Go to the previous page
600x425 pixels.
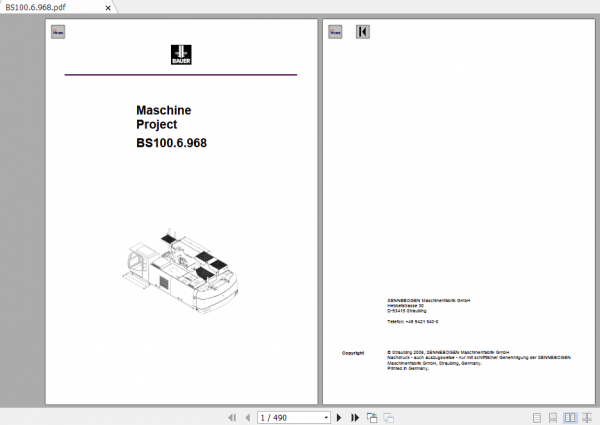click(x=248, y=418)
